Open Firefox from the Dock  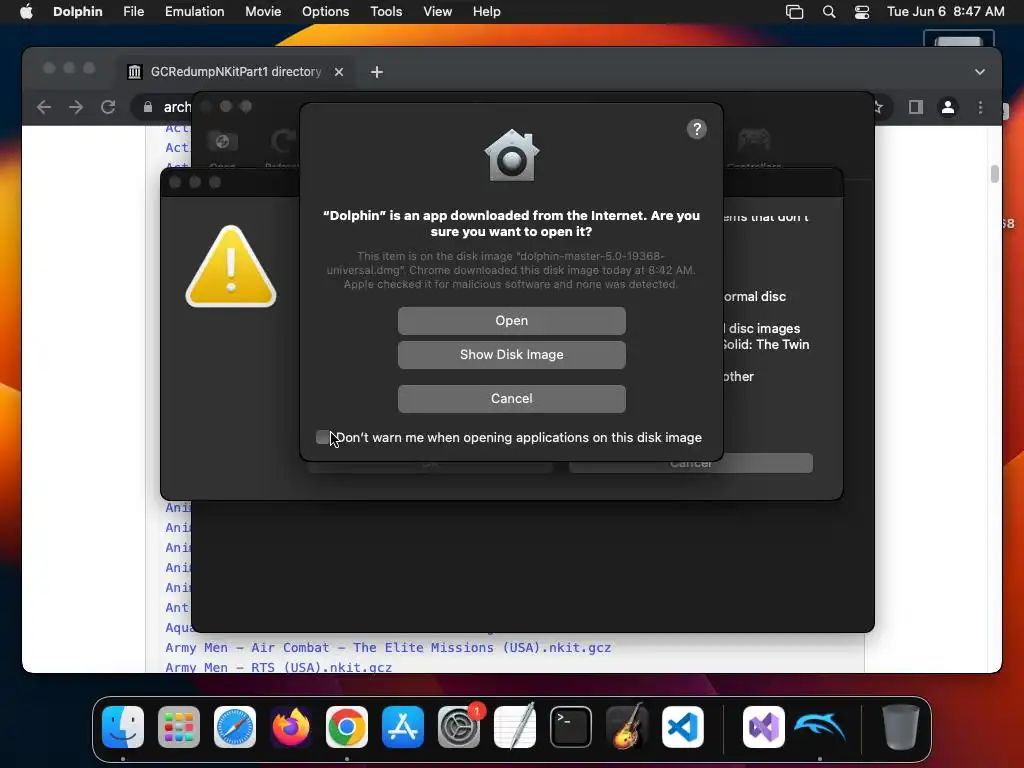tap(291, 727)
